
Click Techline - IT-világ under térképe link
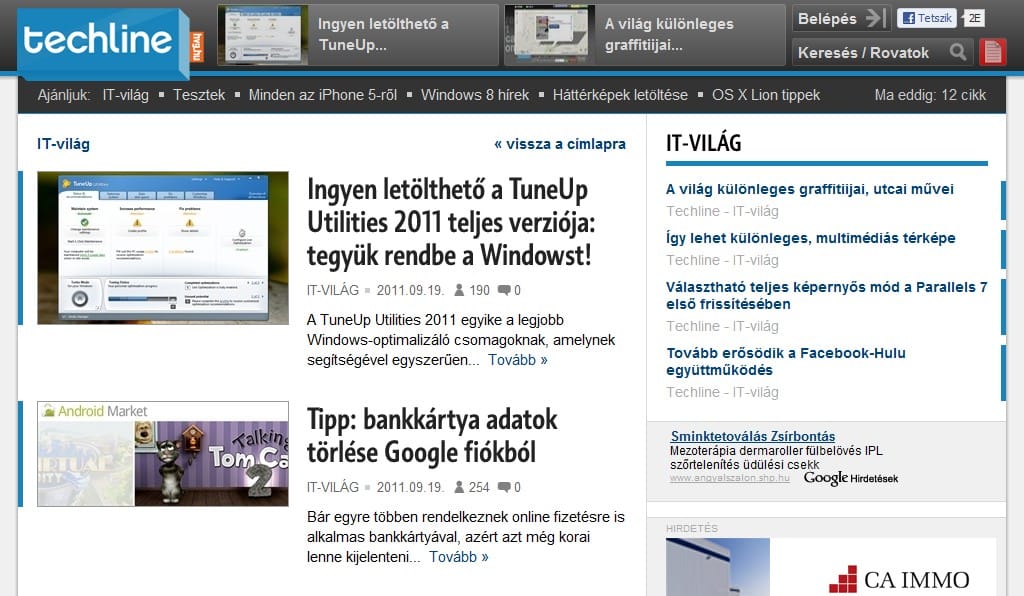click(x=722, y=260)
